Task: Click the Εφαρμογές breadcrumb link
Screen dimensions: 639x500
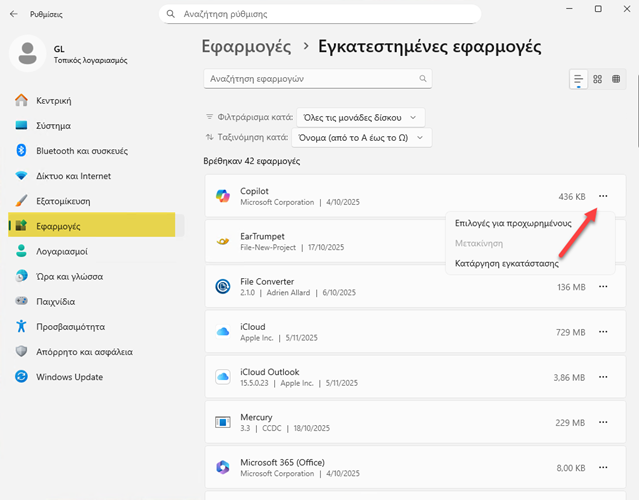Action: point(246,47)
